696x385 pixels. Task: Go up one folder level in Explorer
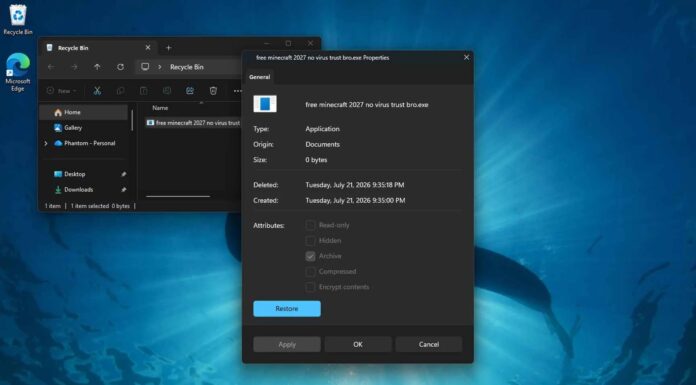(x=97, y=67)
